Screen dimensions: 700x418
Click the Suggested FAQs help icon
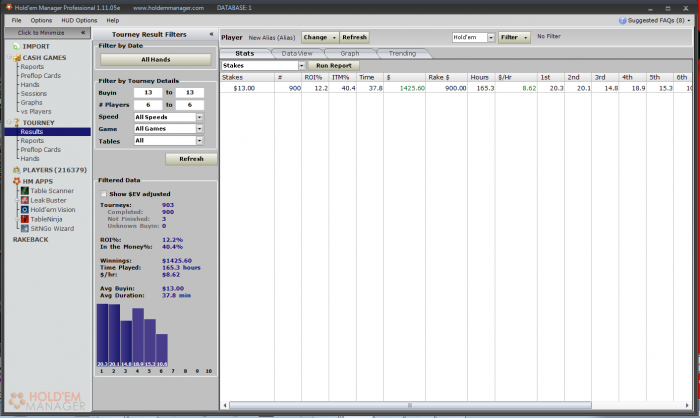[x=622, y=21]
